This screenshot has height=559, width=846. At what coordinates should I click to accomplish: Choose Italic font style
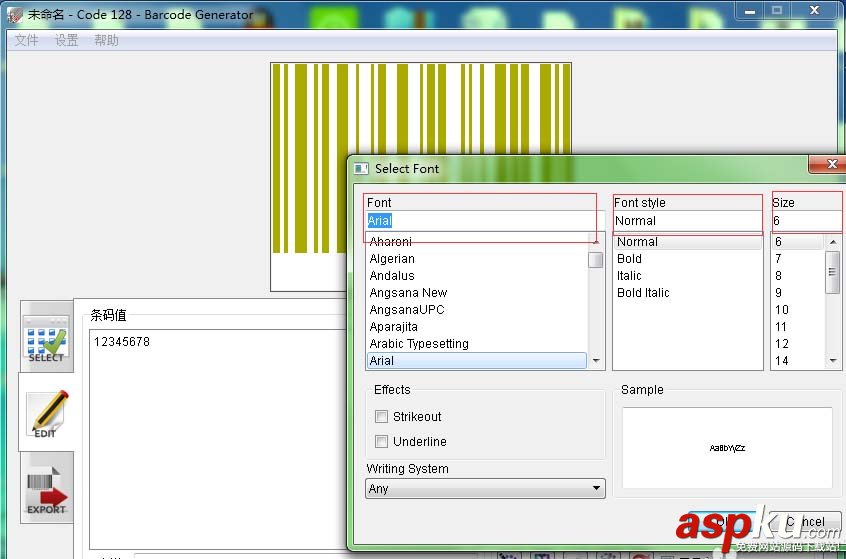click(x=687, y=276)
